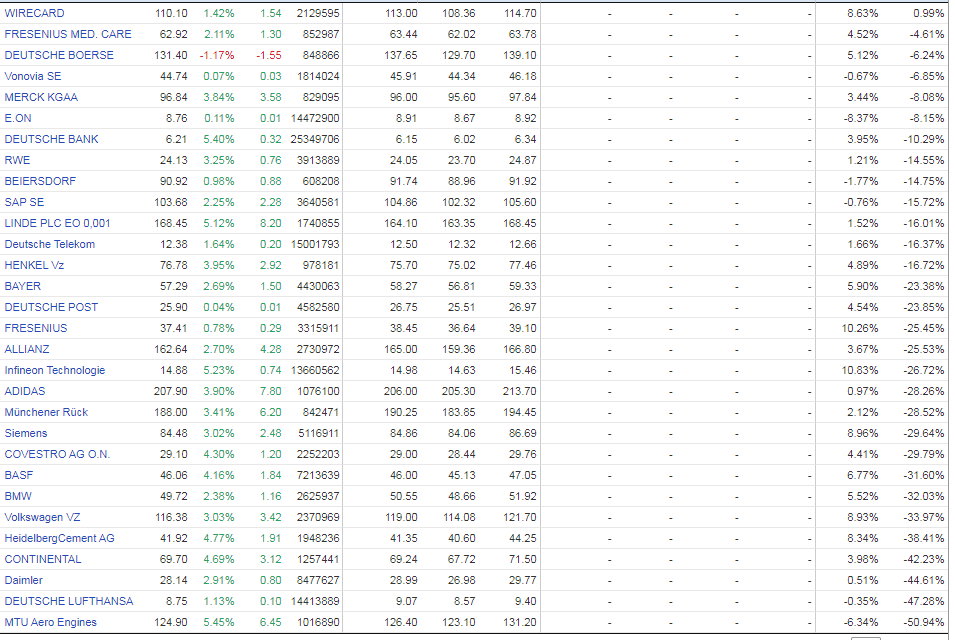This screenshot has height=640, width=955.
Task: Open the BAYER stock link
Action: click(23, 286)
